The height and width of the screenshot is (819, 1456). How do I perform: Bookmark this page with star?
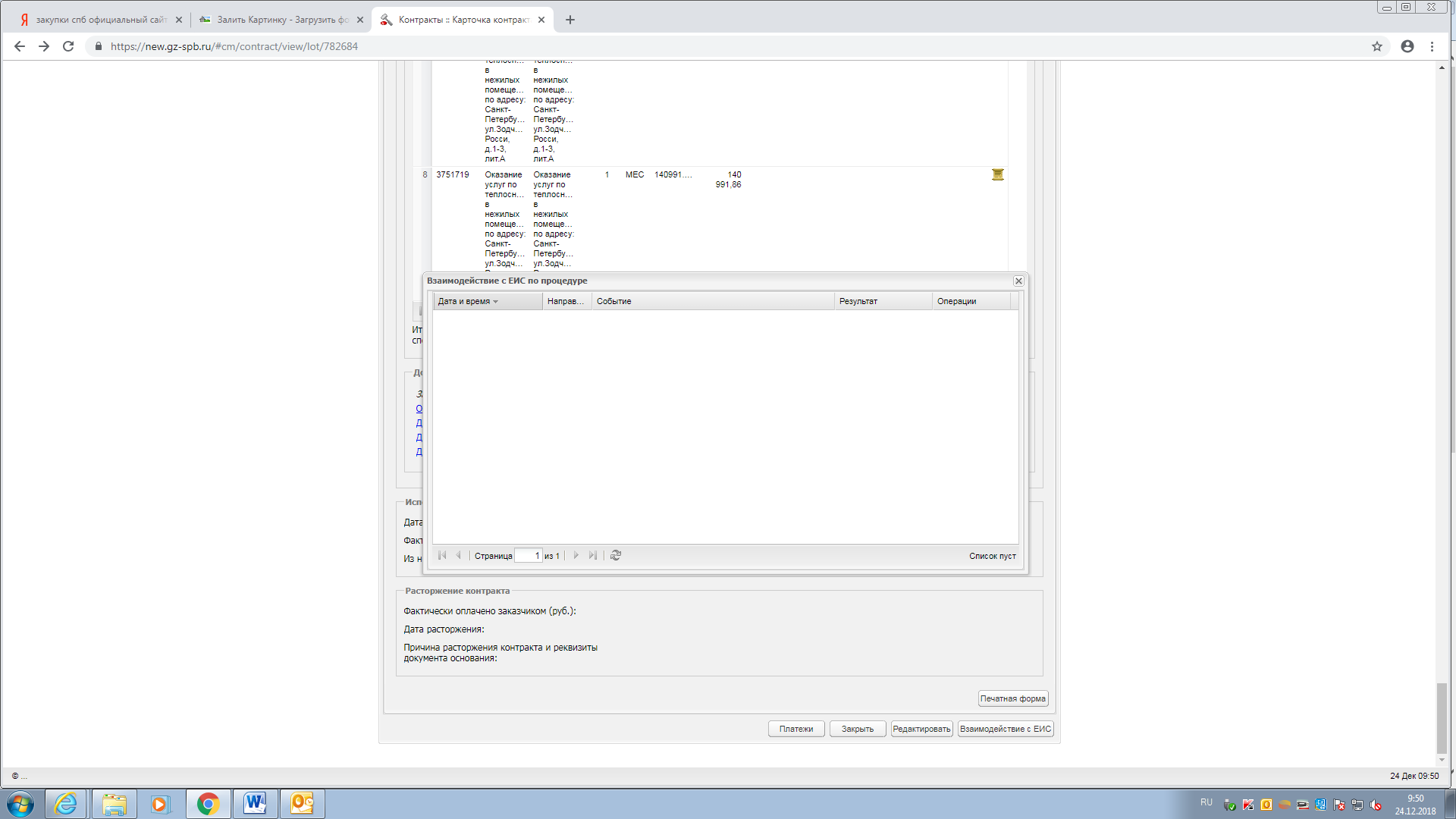[x=1377, y=46]
